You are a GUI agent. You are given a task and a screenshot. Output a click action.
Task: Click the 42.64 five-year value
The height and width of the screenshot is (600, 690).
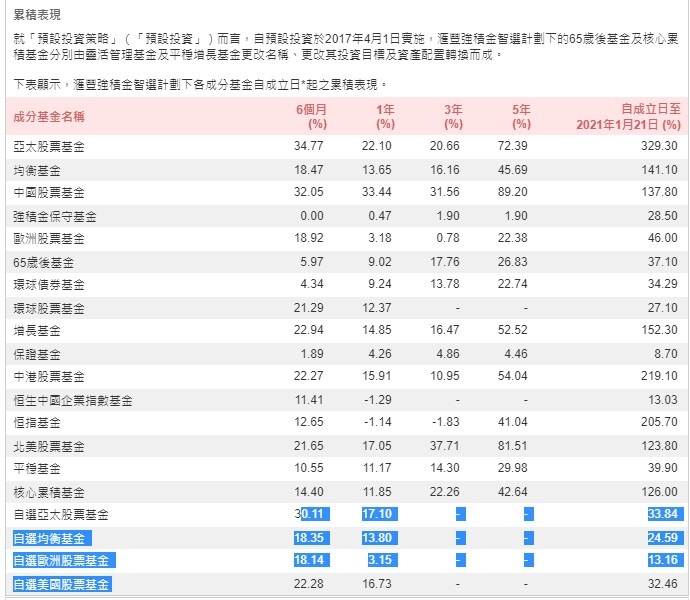click(x=513, y=492)
